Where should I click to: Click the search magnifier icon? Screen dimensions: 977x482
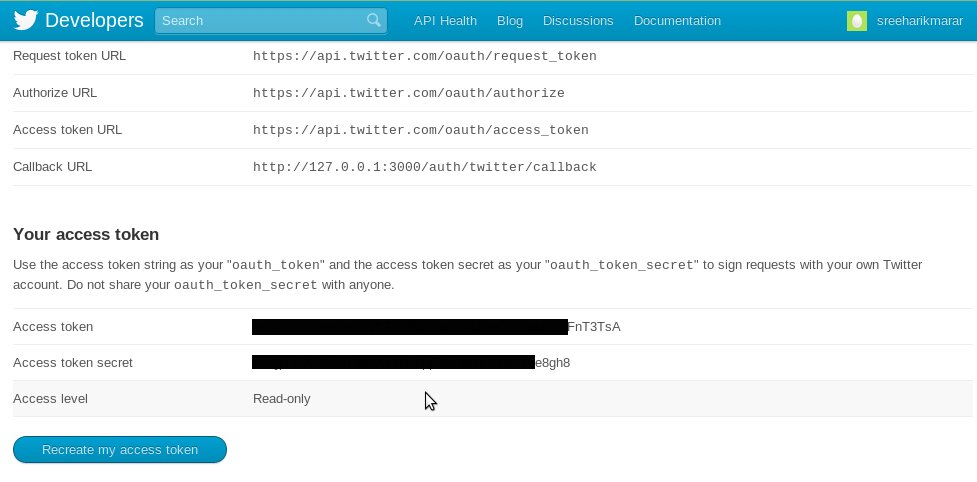374,20
